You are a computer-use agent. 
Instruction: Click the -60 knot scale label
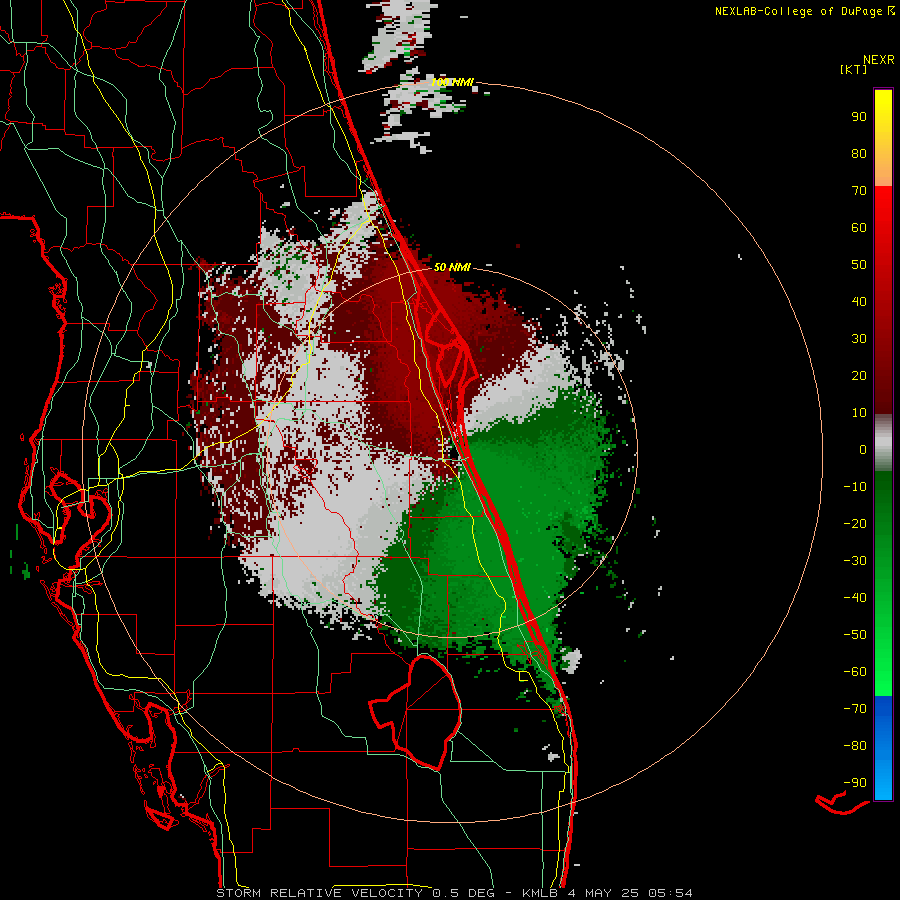(855, 672)
